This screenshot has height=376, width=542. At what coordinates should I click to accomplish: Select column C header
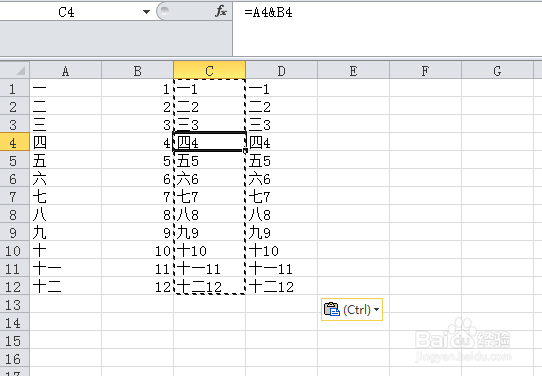pyautogui.click(x=209, y=71)
